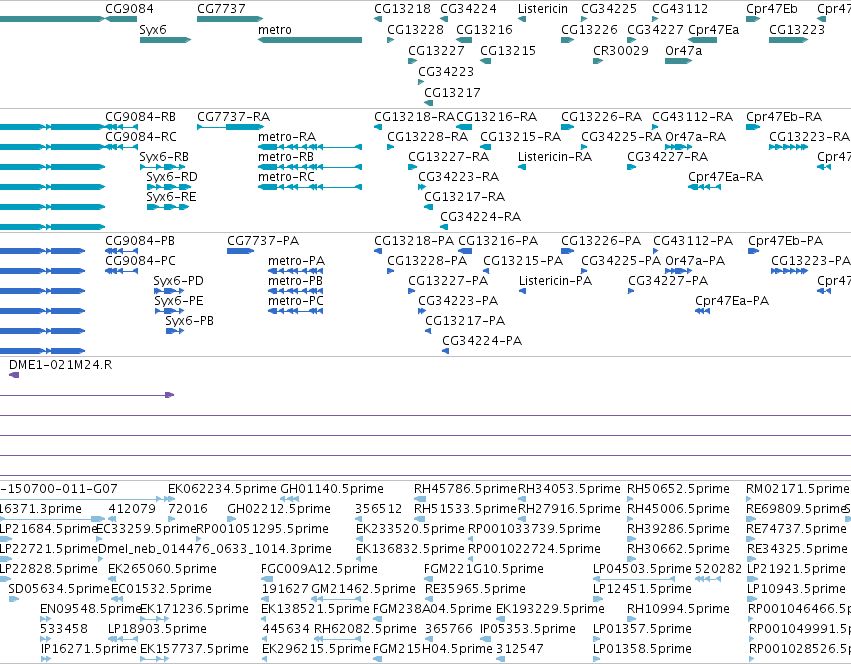Click the Syx6-PB protein label

tap(189, 321)
